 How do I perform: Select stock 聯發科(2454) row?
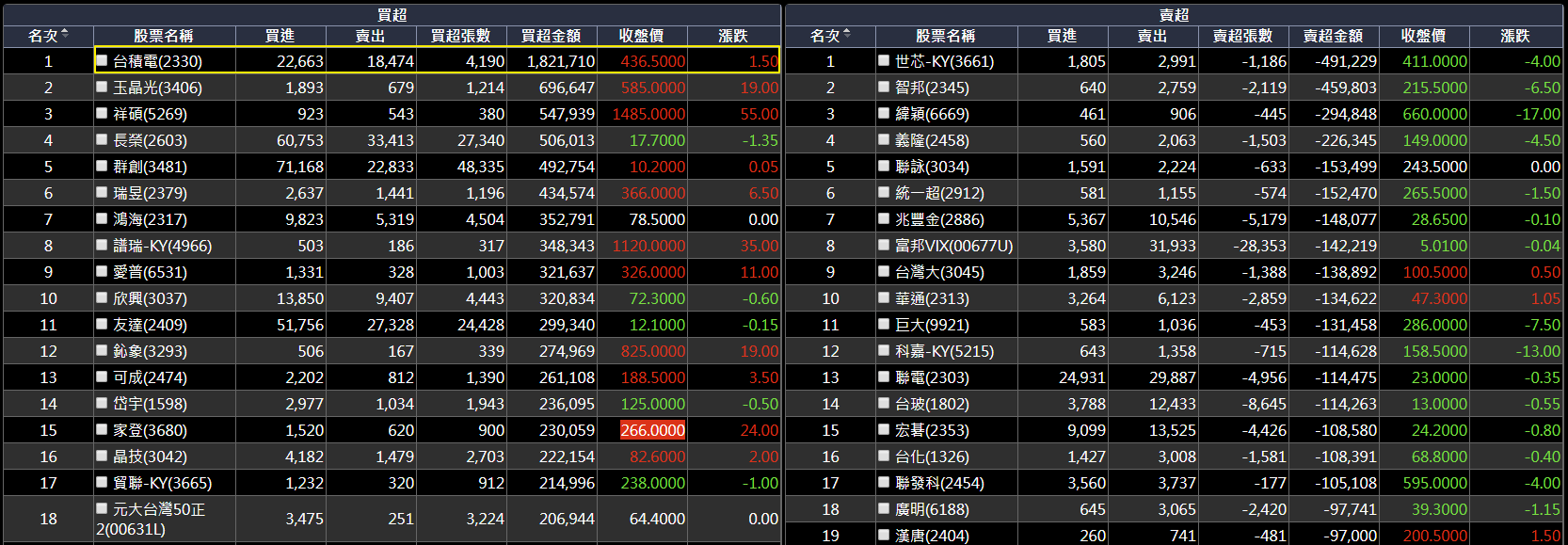tap(1175, 483)
